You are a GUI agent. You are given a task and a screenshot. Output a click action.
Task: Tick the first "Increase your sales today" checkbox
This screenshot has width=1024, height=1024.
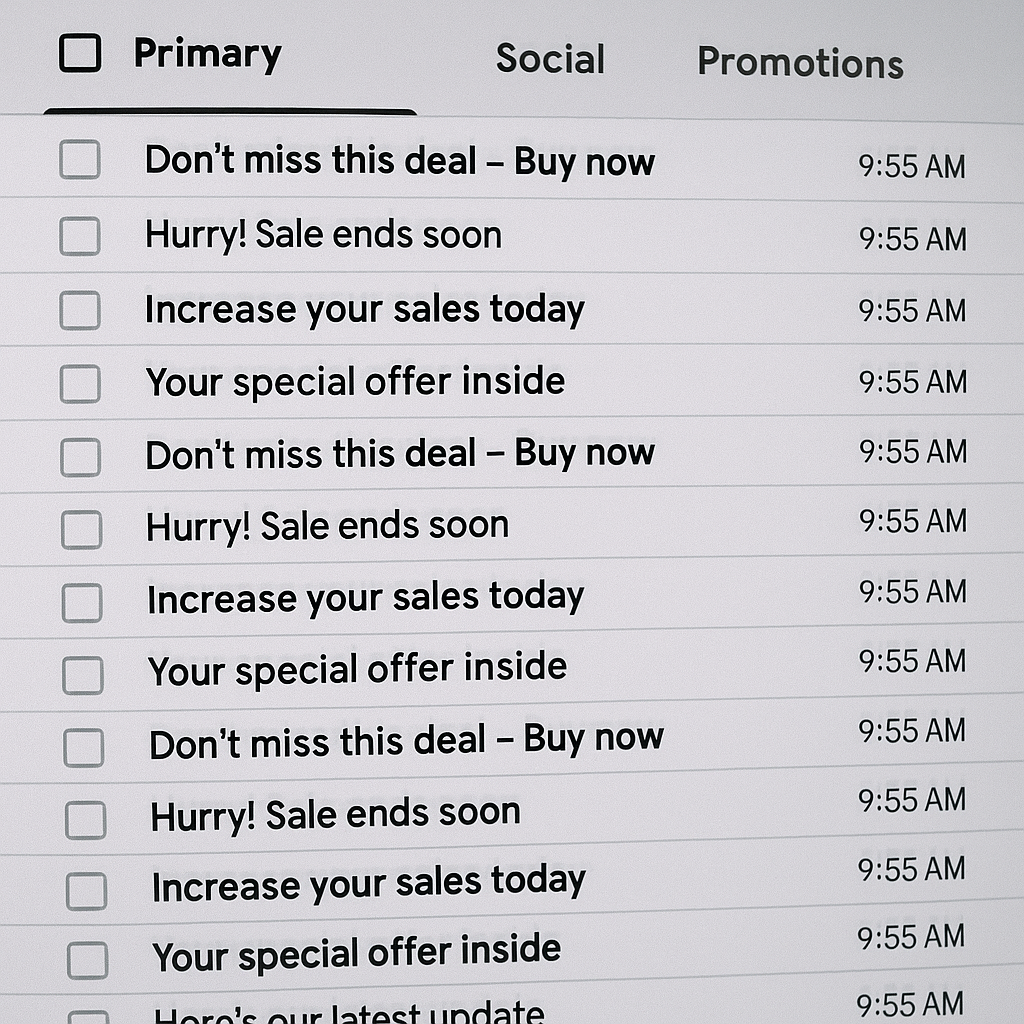tap(80, 311)
